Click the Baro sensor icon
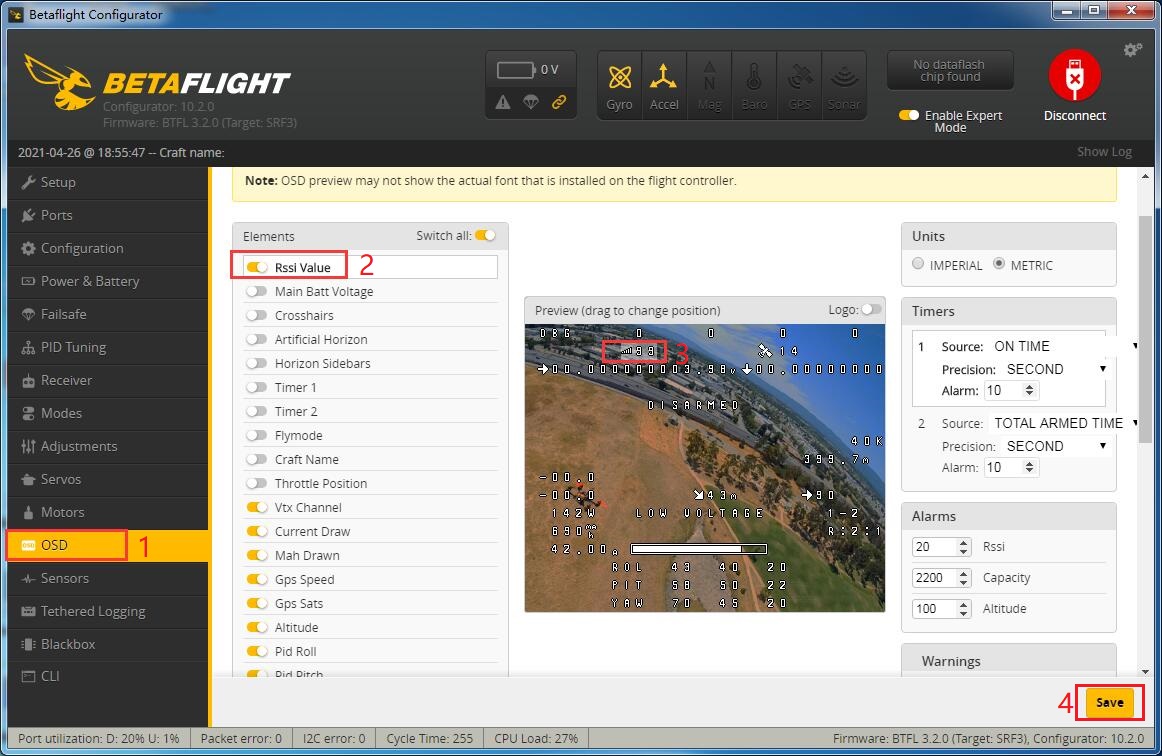The height and width of the screenshot is (756, 1162). 754,85
